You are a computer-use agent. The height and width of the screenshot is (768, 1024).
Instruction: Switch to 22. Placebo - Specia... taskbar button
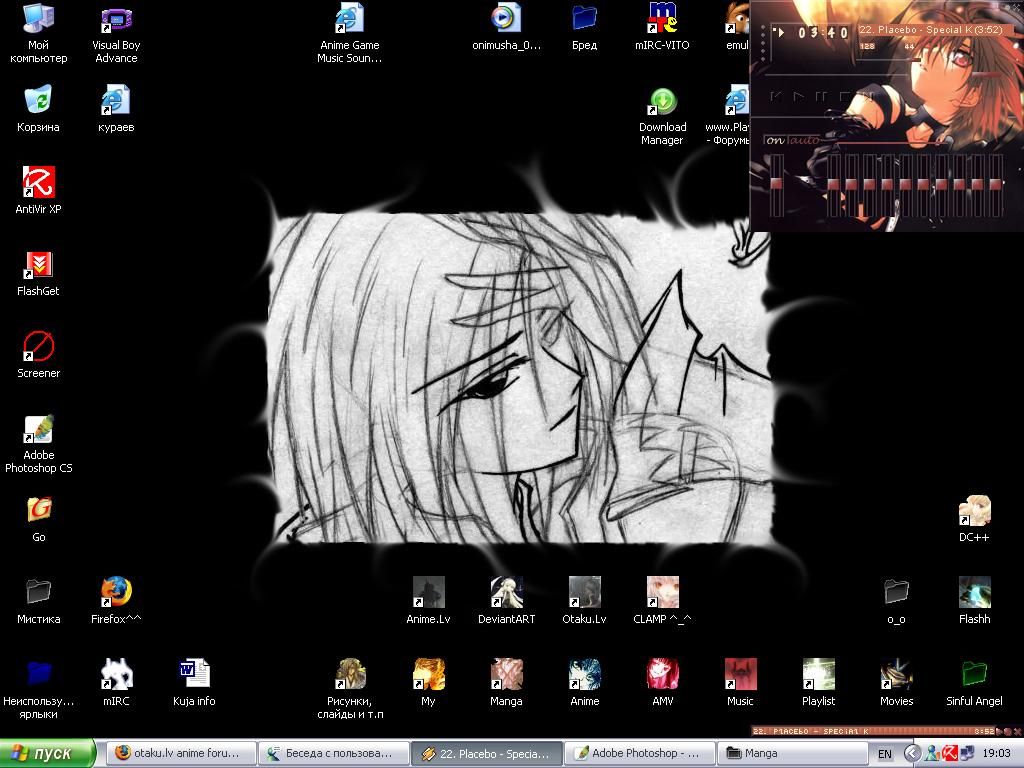tap(485, 753)
